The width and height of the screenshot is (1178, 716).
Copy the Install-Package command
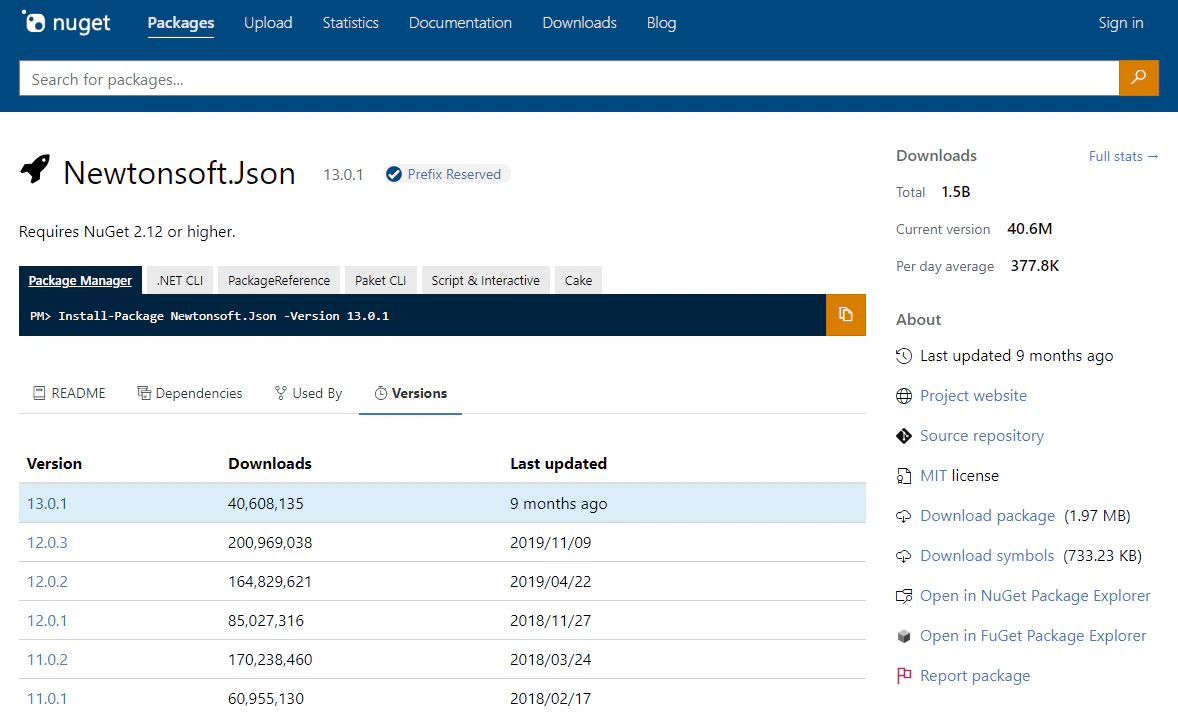[x=845, y=315]
